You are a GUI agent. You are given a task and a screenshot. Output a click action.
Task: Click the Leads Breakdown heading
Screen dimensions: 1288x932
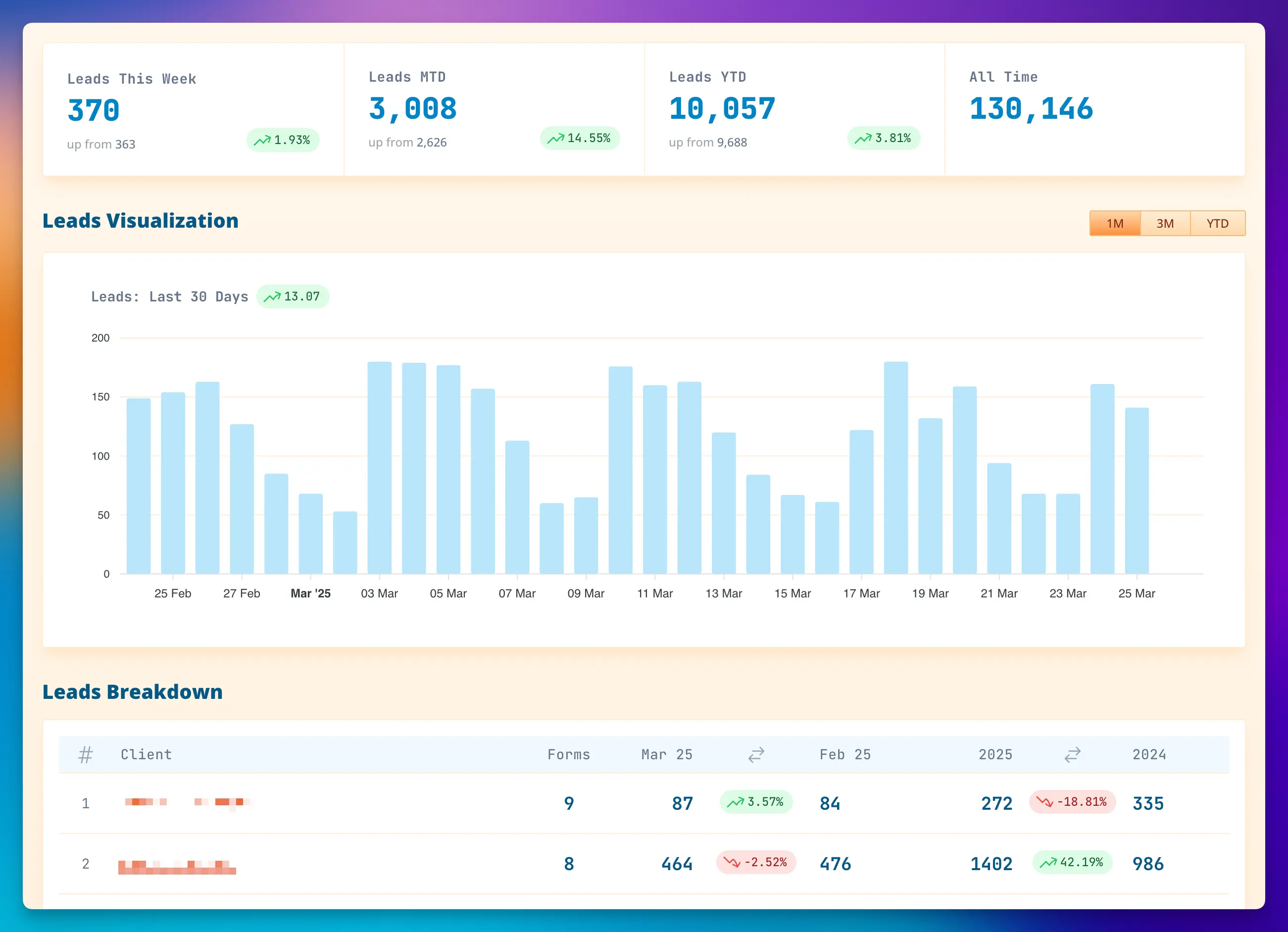pos(132,692)
